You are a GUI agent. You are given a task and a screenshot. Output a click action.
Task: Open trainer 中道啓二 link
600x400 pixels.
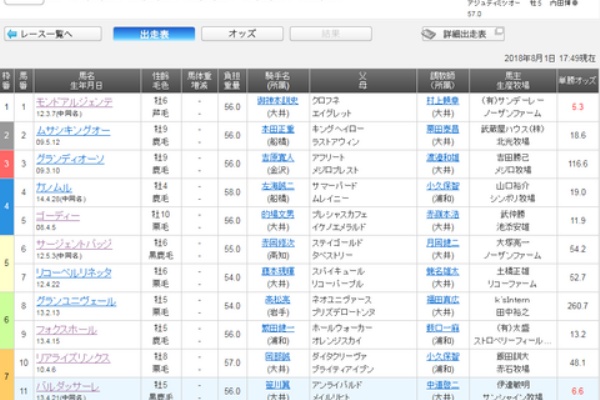(x=440, y=383)
